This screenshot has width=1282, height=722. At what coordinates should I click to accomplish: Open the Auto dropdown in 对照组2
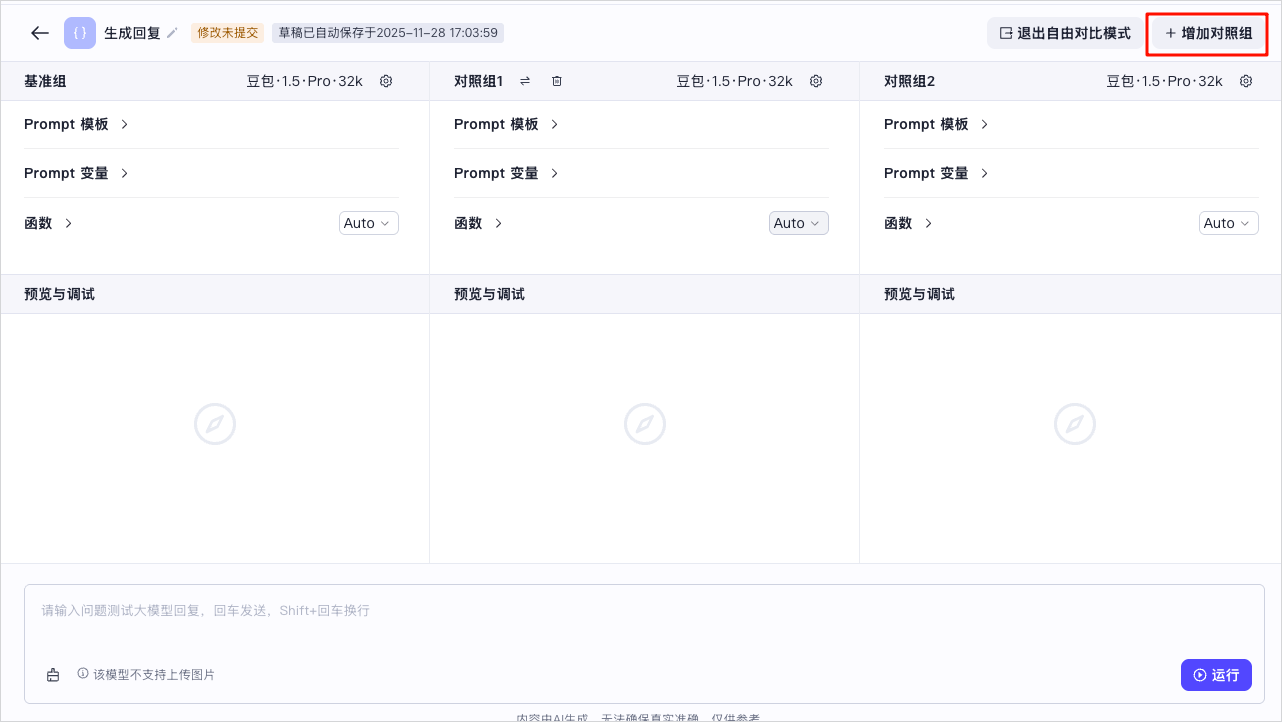1229,223
